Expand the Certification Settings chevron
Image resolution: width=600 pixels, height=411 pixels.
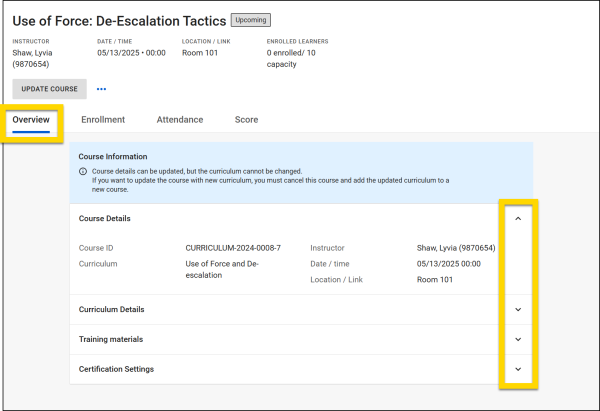point(517,369)
